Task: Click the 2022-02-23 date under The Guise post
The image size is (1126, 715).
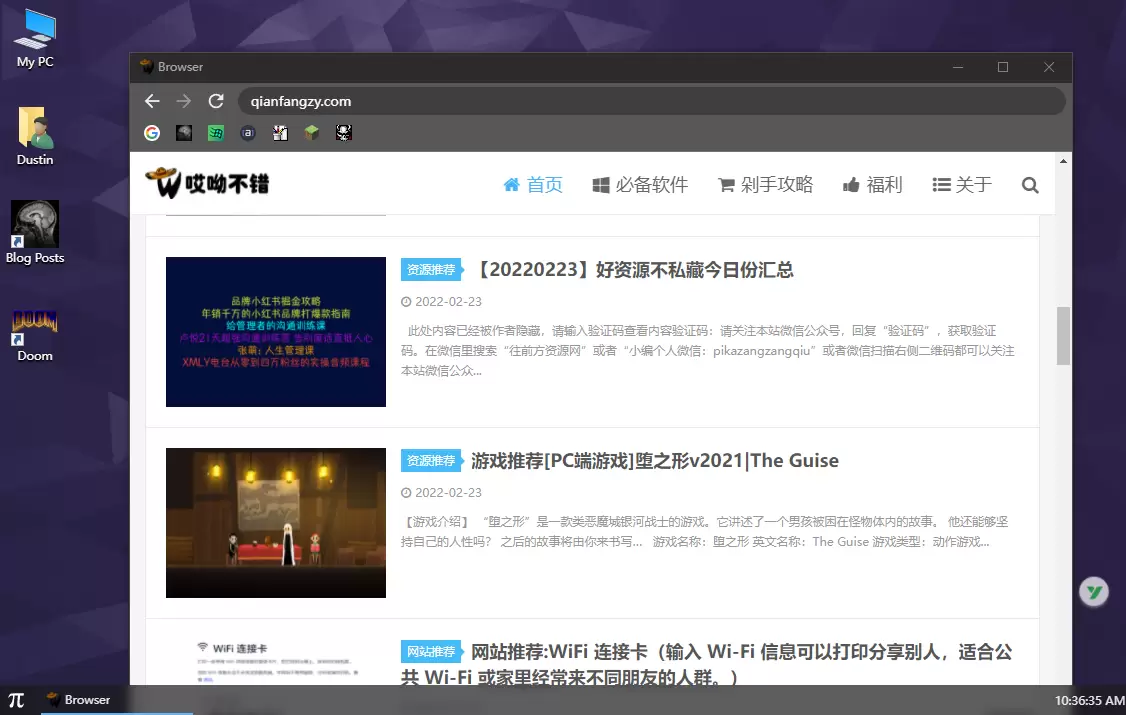Action: (442, 493)
